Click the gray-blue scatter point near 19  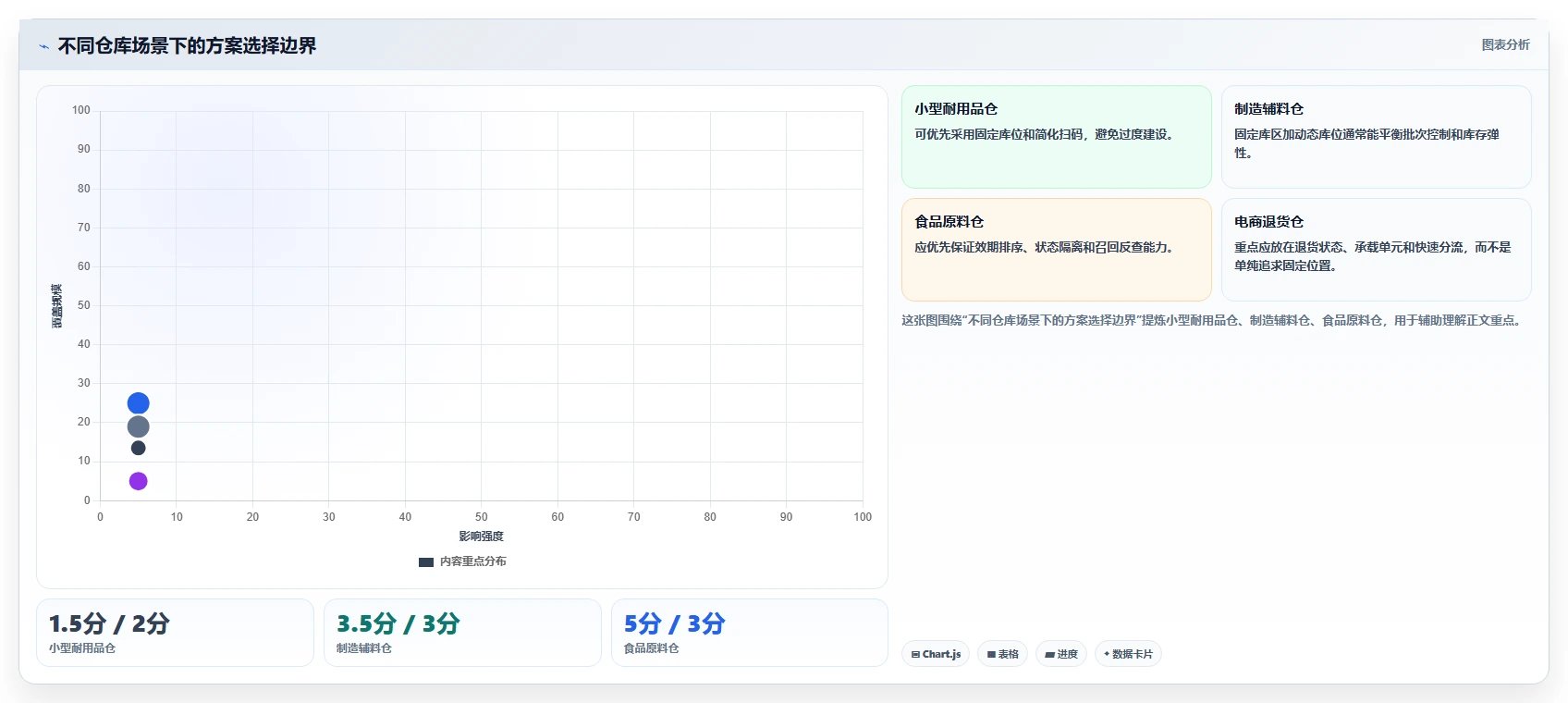[x=138, y=426]
